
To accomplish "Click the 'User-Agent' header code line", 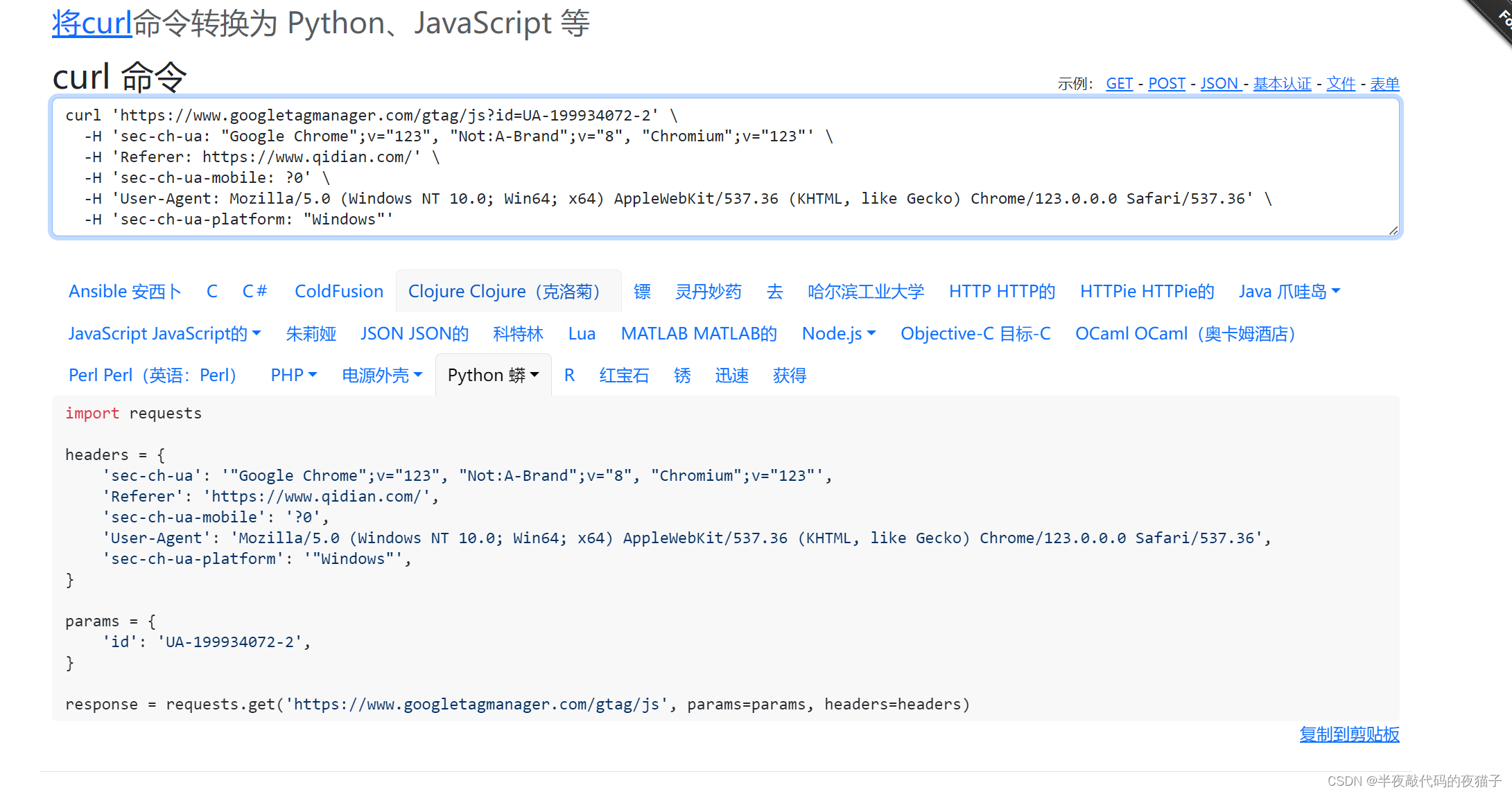I will [686, 538].
